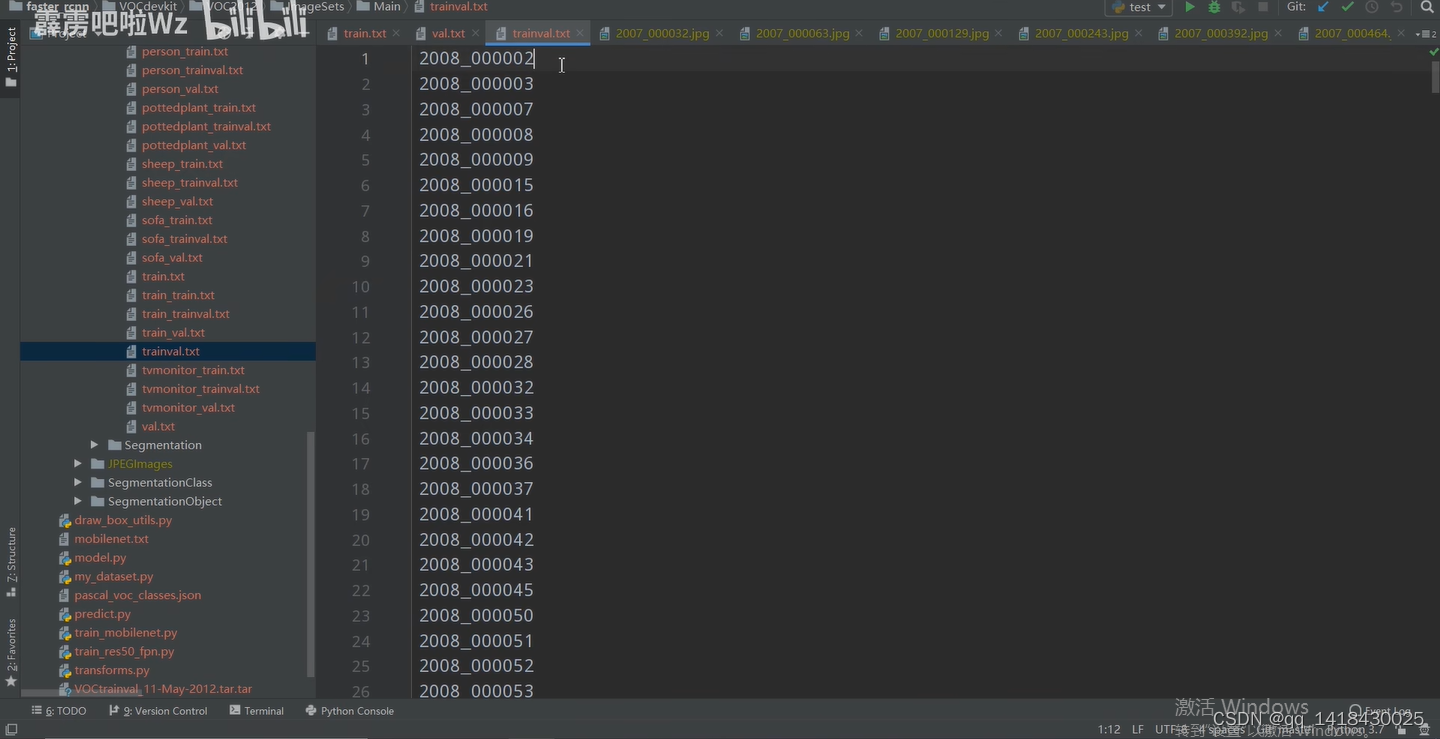Open predict.py file
This screenshot has height=739, width=1440.
pos(102,614)
